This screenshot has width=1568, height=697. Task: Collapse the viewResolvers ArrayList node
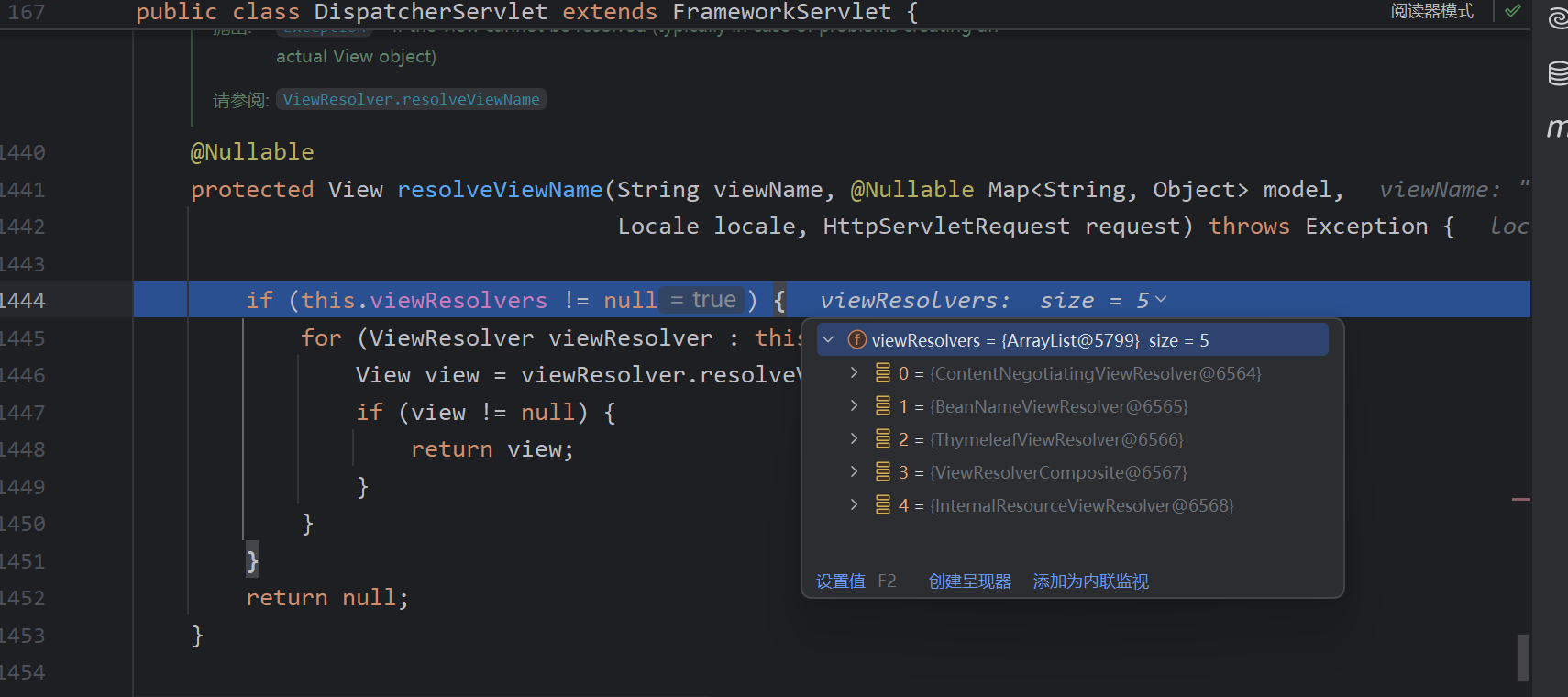[828, 340]
